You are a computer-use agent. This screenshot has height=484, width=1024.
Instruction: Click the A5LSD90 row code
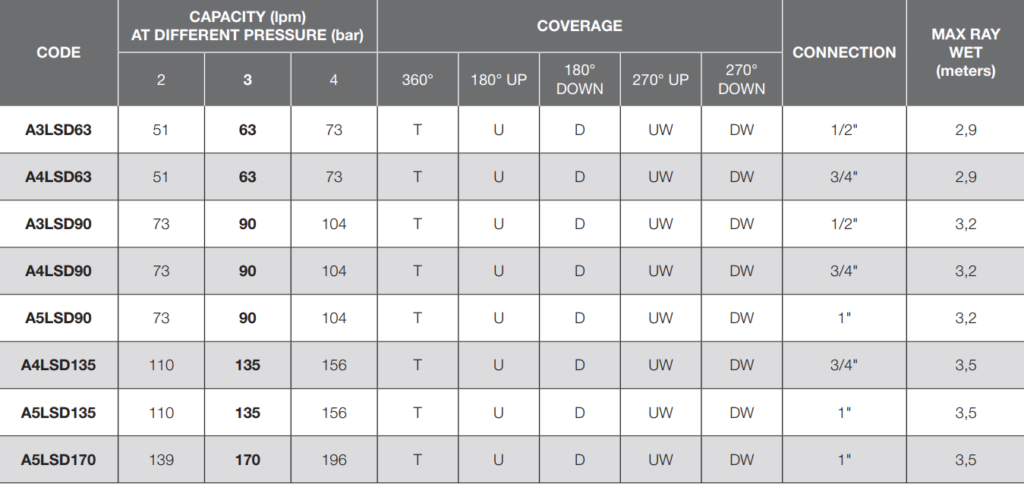(59, 318)
